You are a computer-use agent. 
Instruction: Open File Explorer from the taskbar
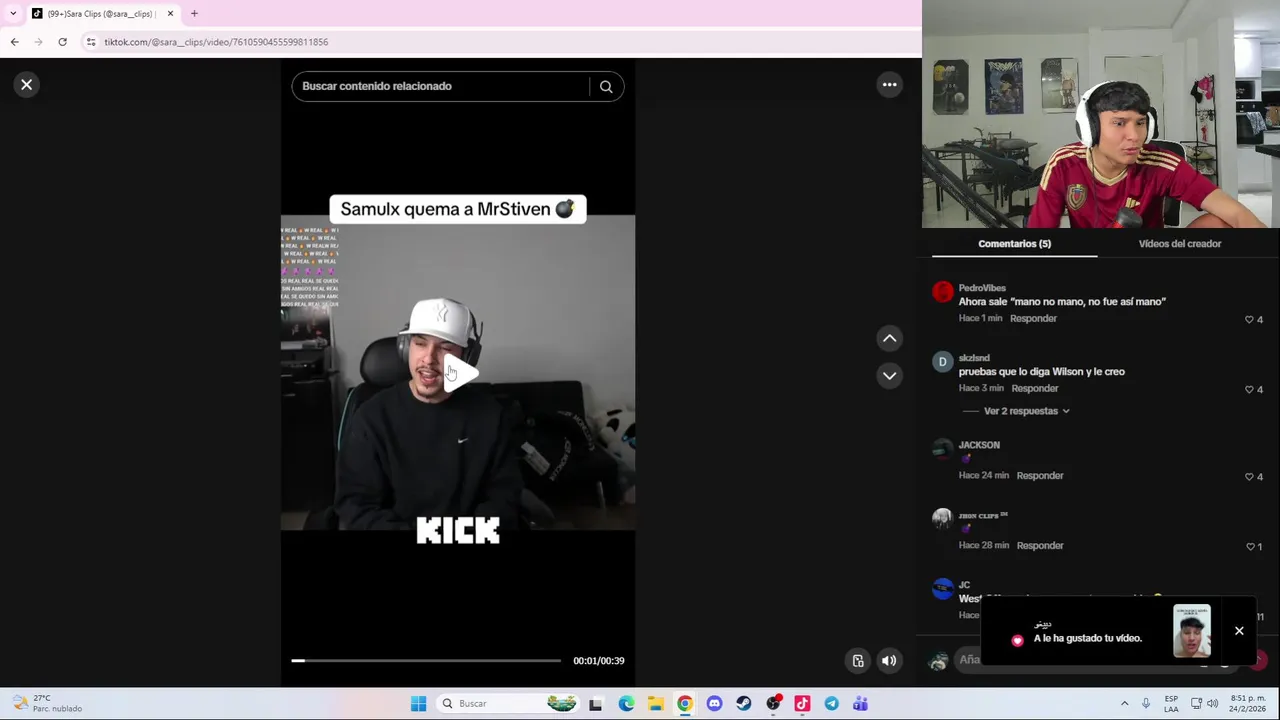pyautogui.click(x=655, y=704)
